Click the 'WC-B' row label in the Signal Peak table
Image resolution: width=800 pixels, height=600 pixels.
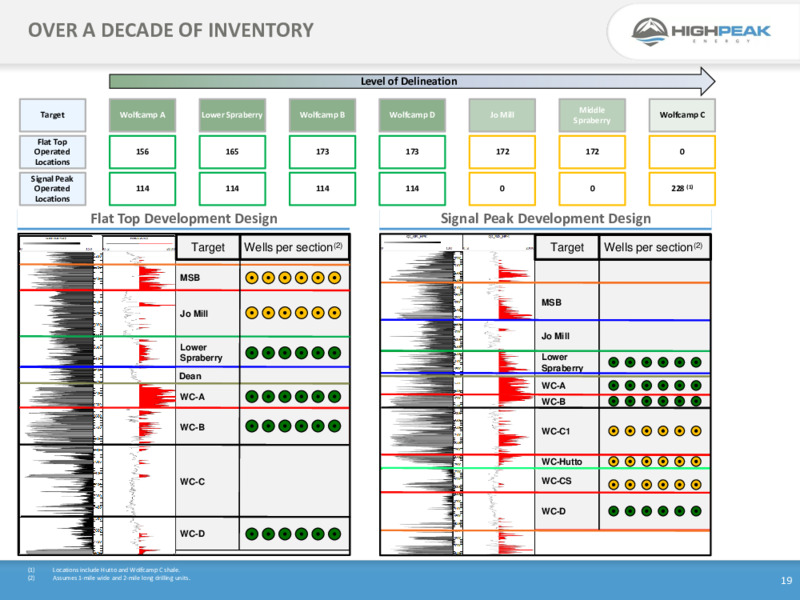coord(553,402)
